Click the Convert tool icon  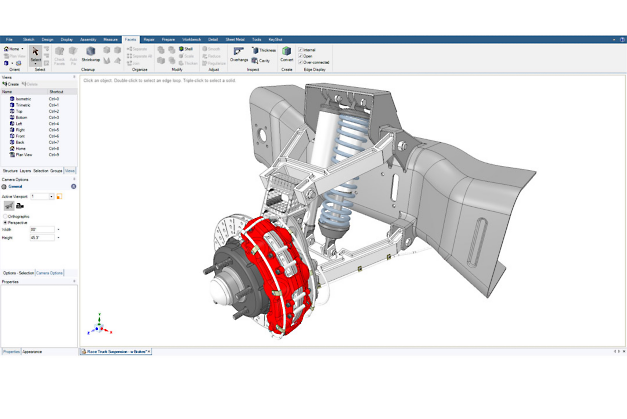pos(286,53)
